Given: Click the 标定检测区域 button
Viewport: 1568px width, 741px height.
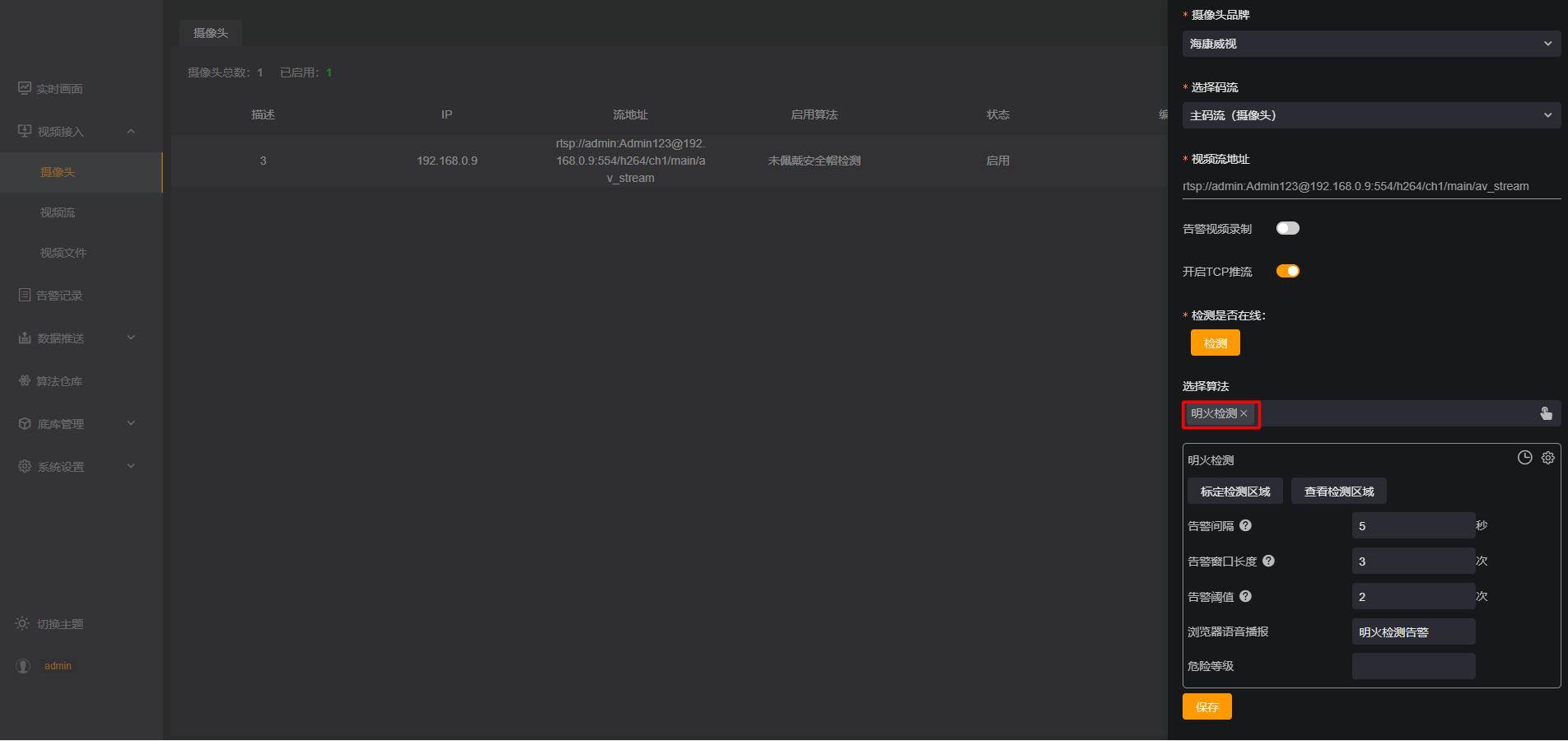Looking at the screenshot, I should click(x=1235, y=492).
